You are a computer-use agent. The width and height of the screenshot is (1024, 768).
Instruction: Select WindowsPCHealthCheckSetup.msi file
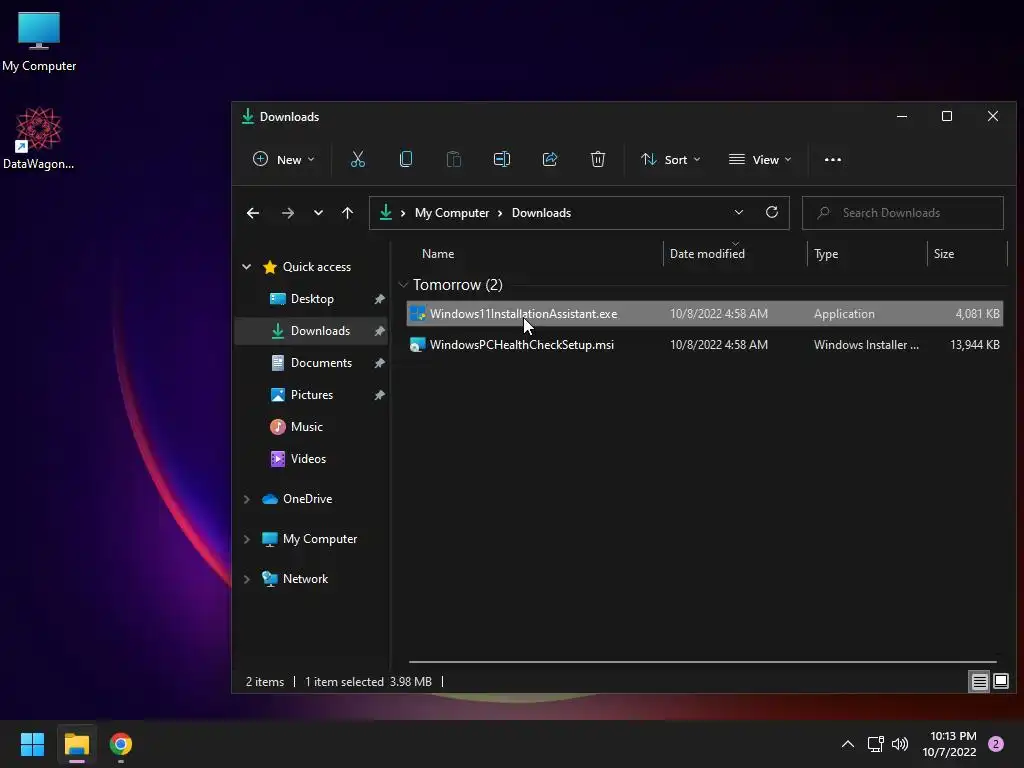705,345
